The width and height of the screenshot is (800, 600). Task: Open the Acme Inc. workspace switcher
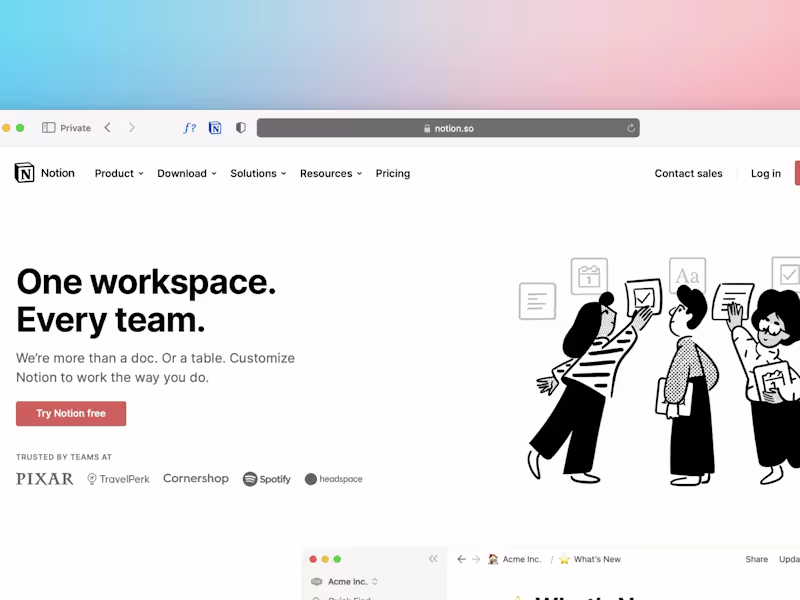coord(347,581)
